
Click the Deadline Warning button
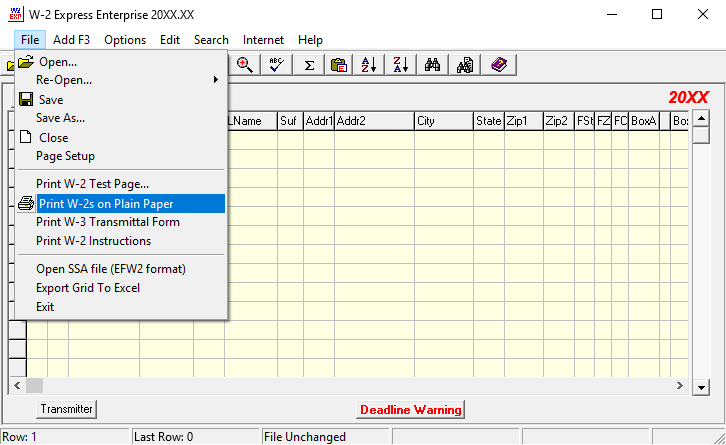coord(411,410)
